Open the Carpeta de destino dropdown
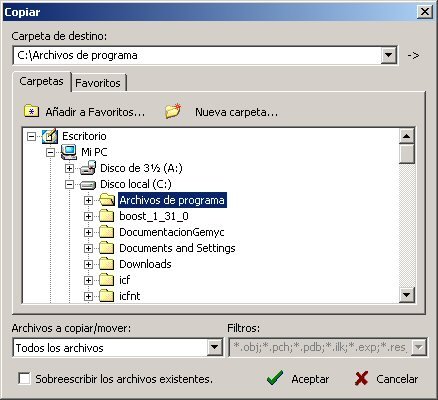Image resolution: width=438 pixels, height=400 pixels. tap(388, 55)
